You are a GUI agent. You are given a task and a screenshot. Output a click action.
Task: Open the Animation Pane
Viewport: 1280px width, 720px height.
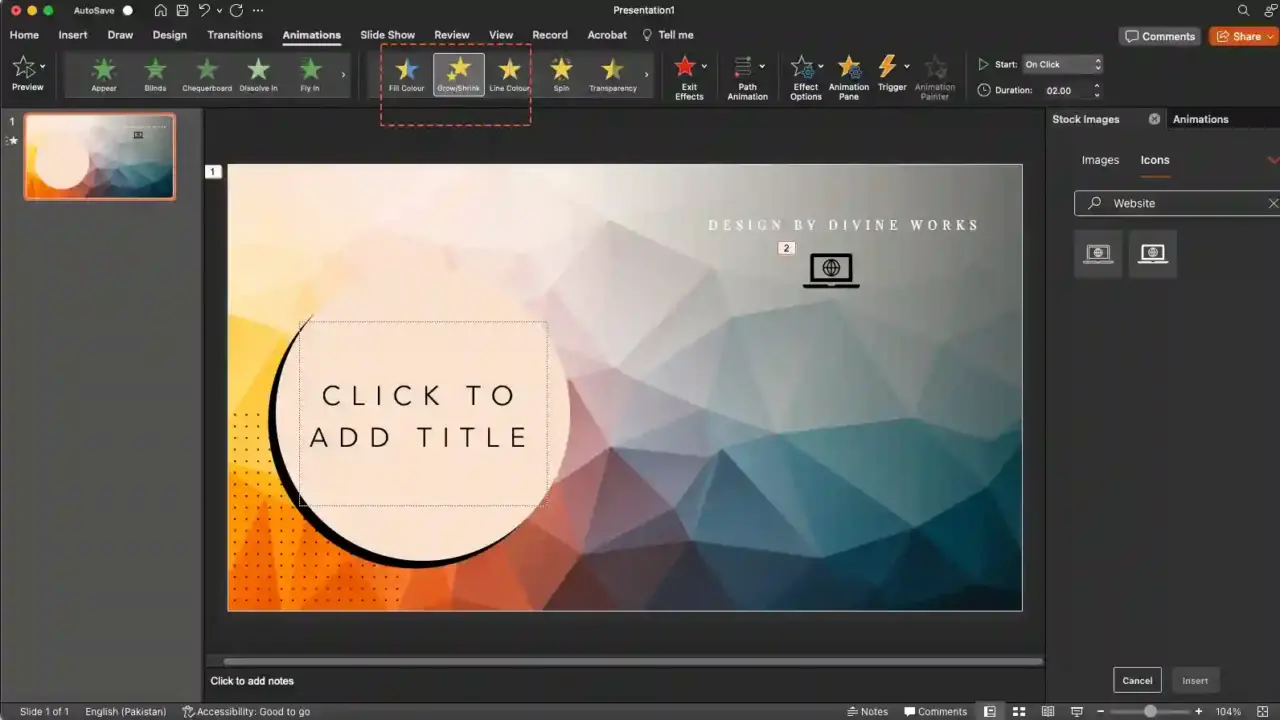click(x=848, y=75)
